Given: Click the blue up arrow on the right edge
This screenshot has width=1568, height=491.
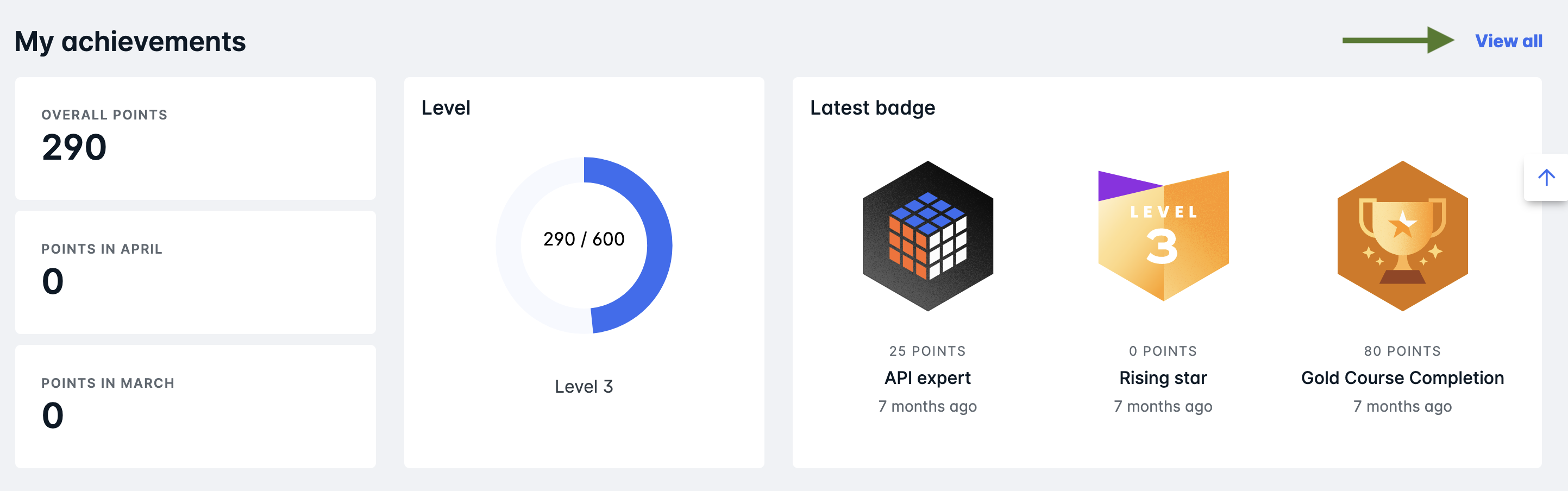Looking at the screenshot, I should click(x=1547, y=177).
